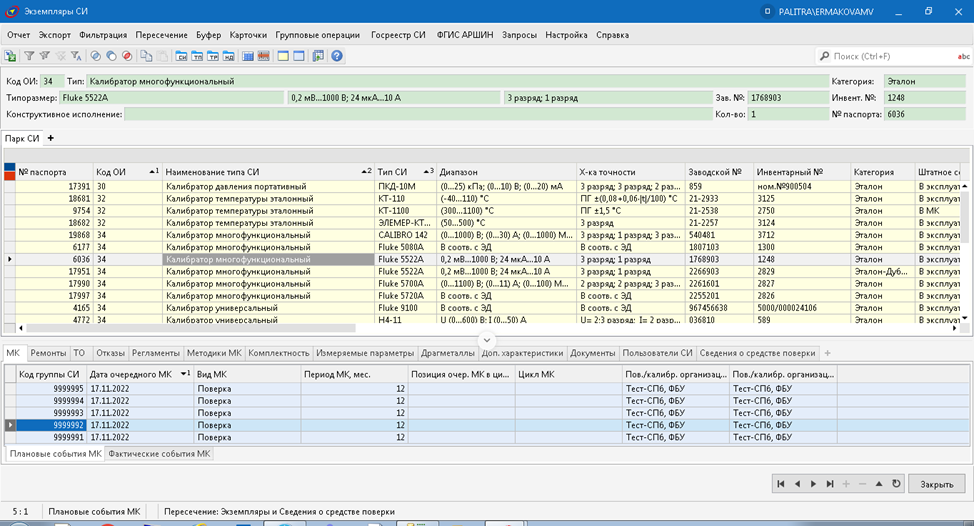
Task: Click the blue table grid icon
Action: tap(248, 56)
